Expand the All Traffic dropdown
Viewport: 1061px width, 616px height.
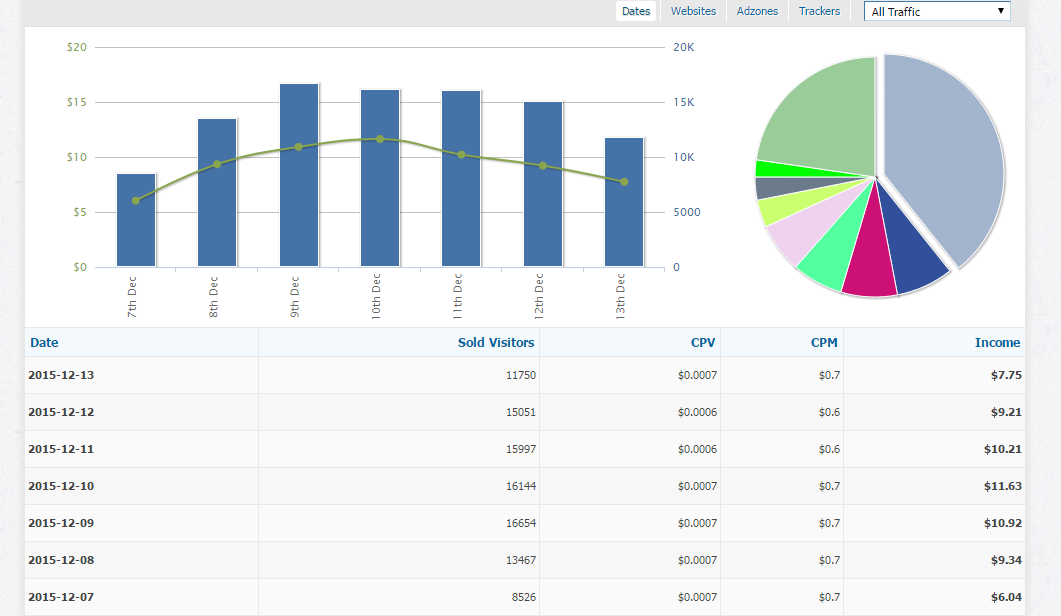tap(937, 12)
